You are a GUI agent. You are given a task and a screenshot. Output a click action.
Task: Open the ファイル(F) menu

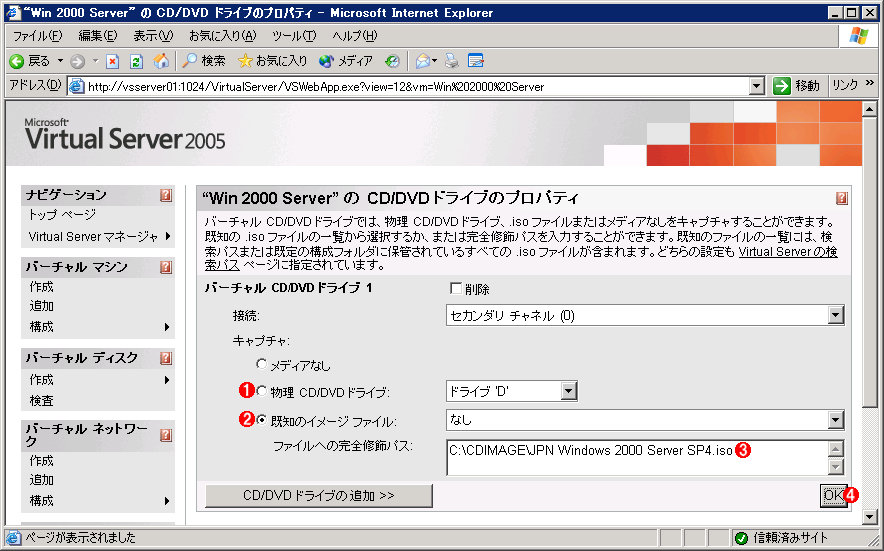(x=37, y=36)
